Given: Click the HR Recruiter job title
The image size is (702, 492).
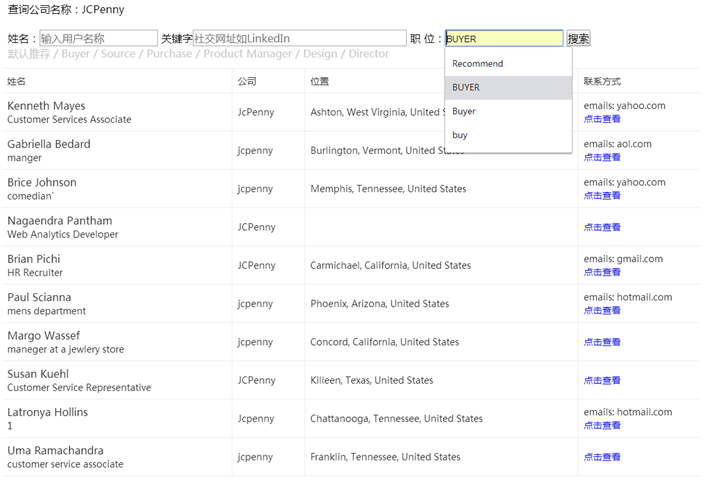Looking at the screenshot, I should point(35,273).
